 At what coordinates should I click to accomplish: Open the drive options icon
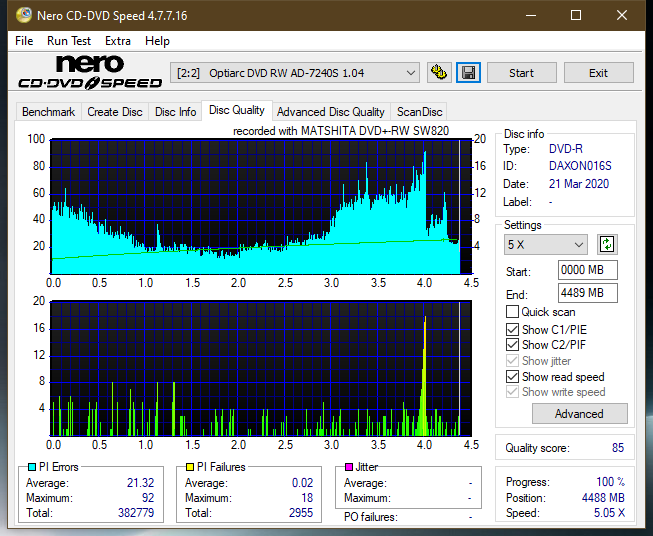[439, 73]
